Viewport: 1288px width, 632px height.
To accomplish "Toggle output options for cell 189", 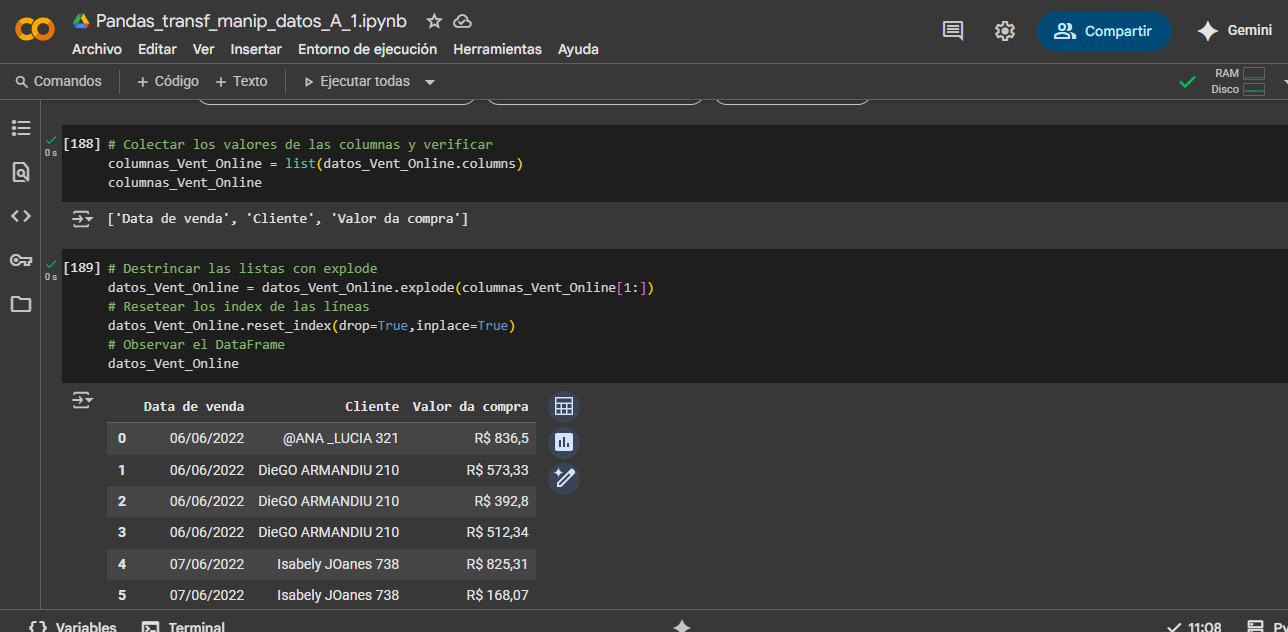I will [82, 400].
